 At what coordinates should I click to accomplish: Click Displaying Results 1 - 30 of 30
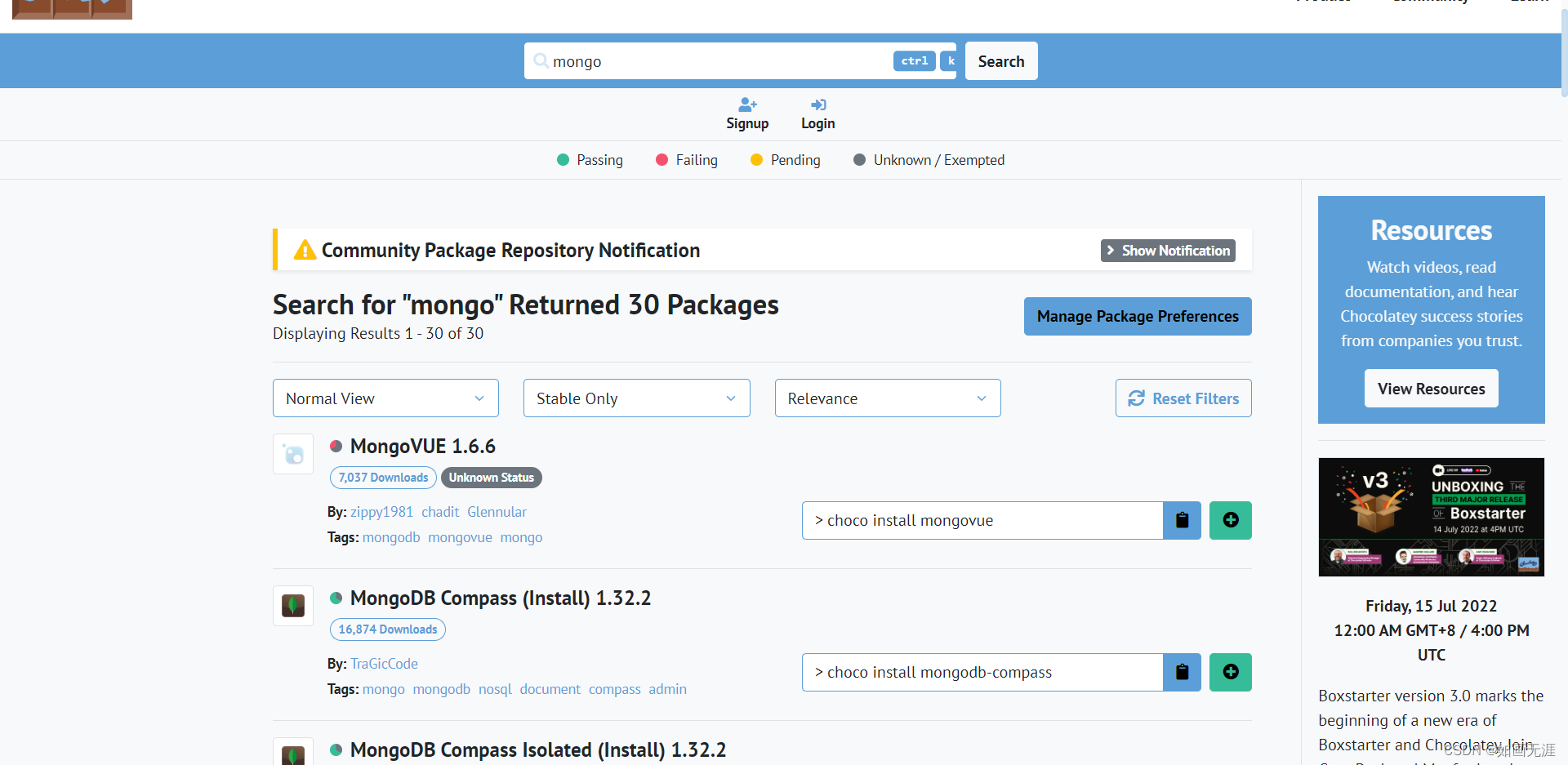pyautogui.click(x=378, y=333)
